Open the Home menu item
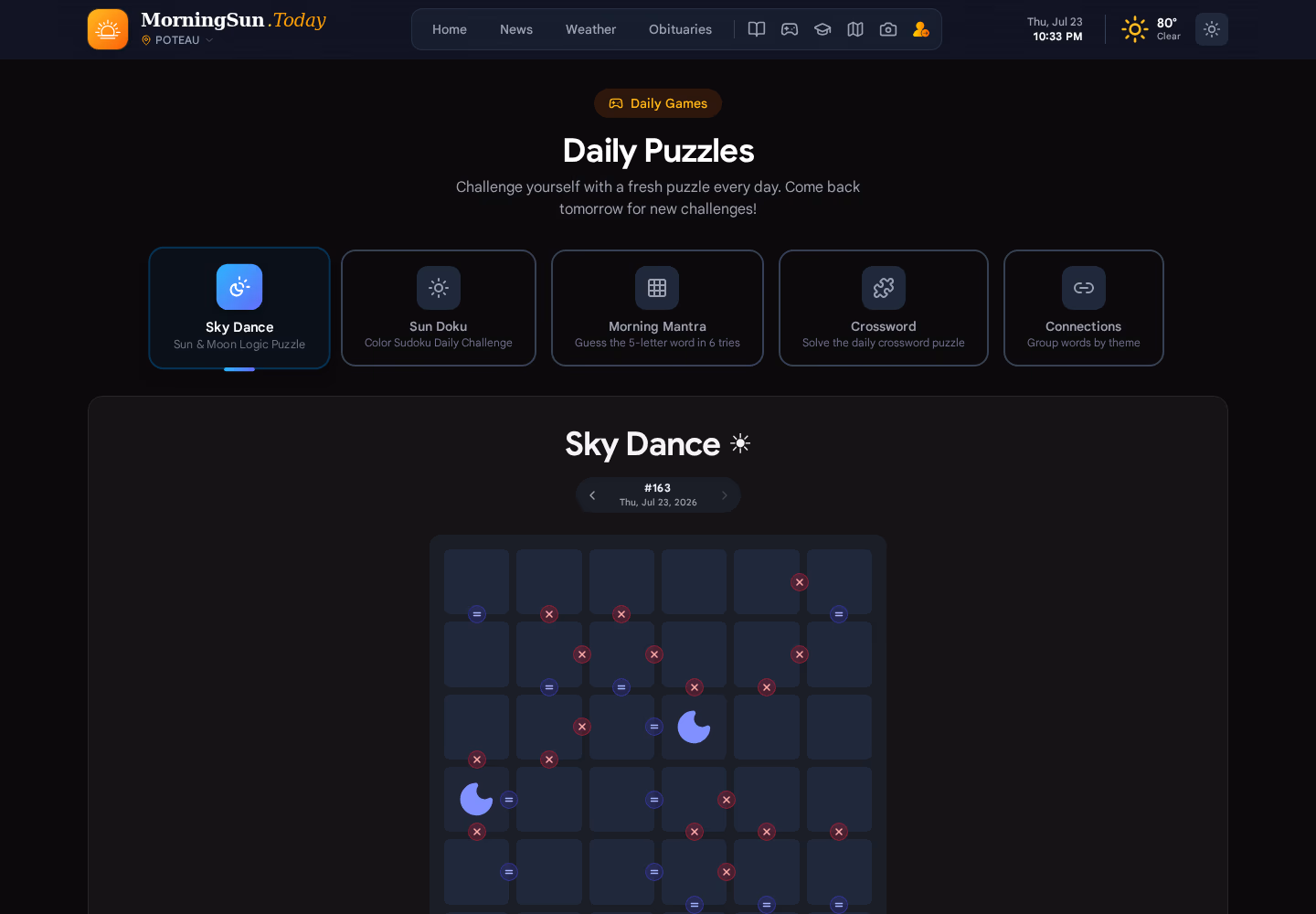The width and height of the screenshot is (1316, 914). point(450,29)
